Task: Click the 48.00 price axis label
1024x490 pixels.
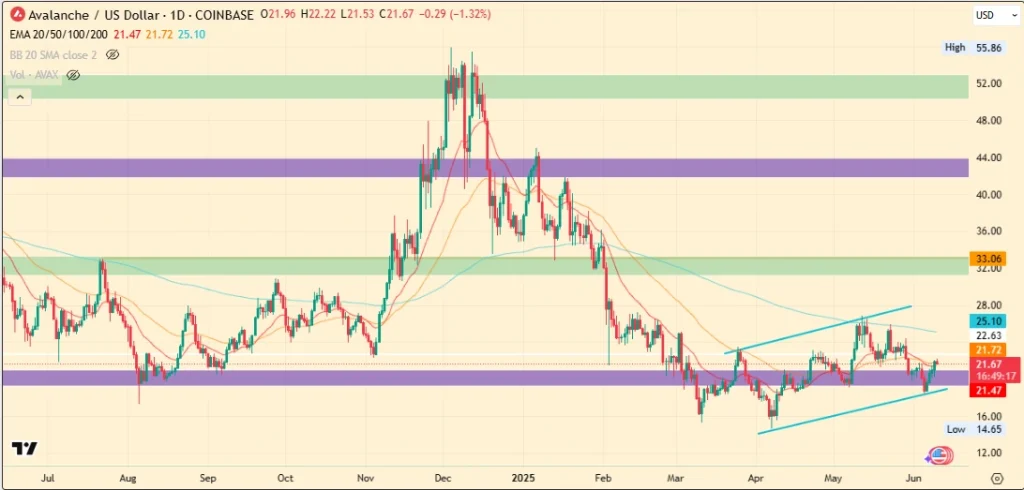Action: [989, 120]
